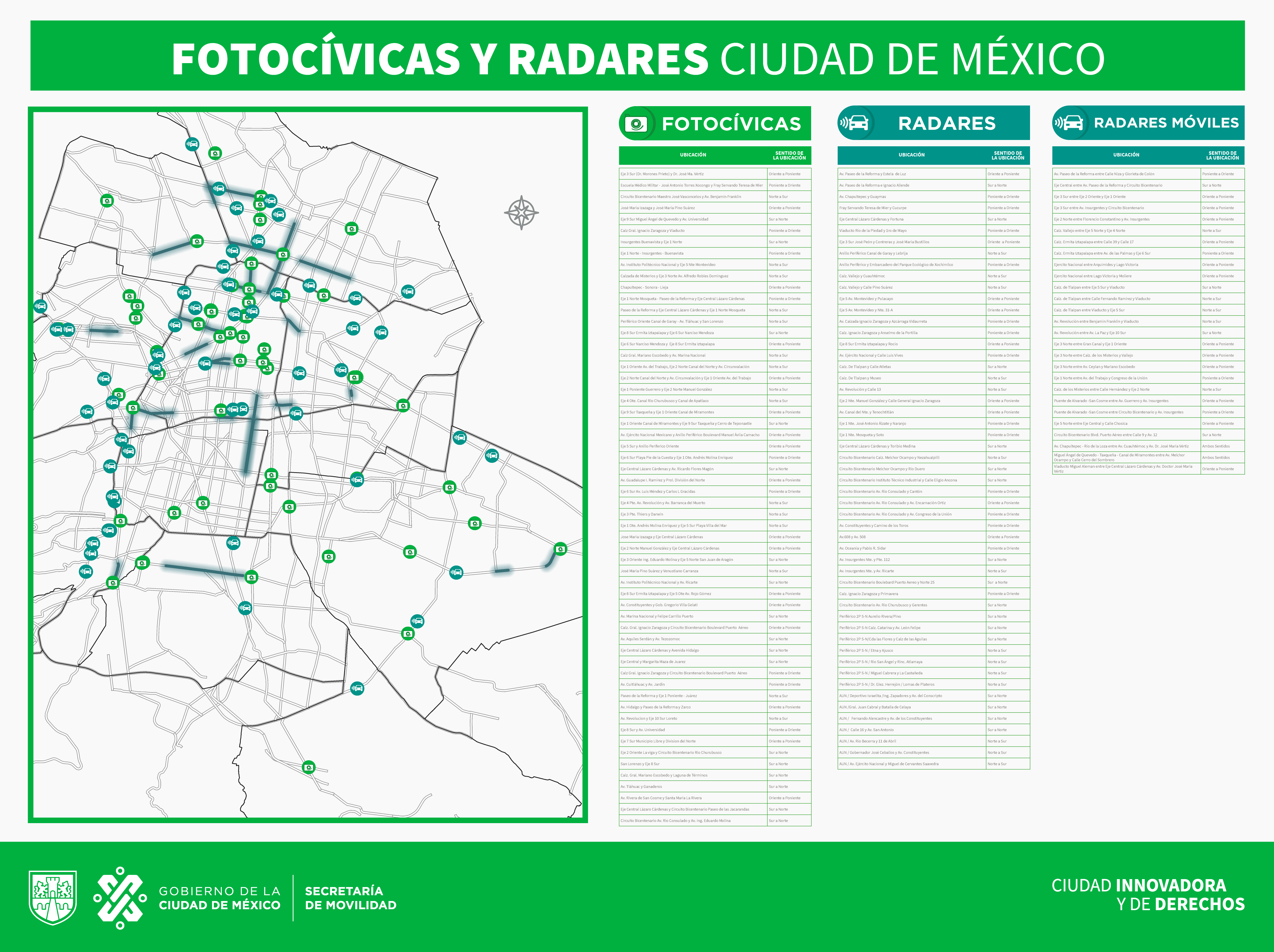Screen dimensions: 1274x952
Task: Click the compass rose on the map
Action: pos(521,213)
